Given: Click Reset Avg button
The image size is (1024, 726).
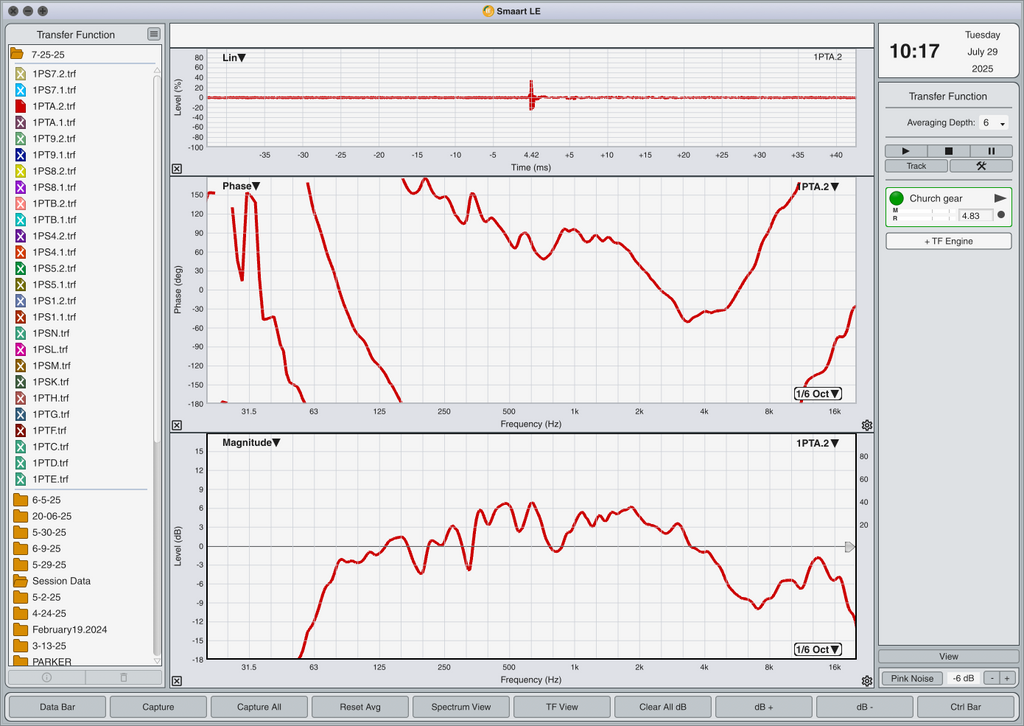Looking at the screenshot, I should 360,706.
